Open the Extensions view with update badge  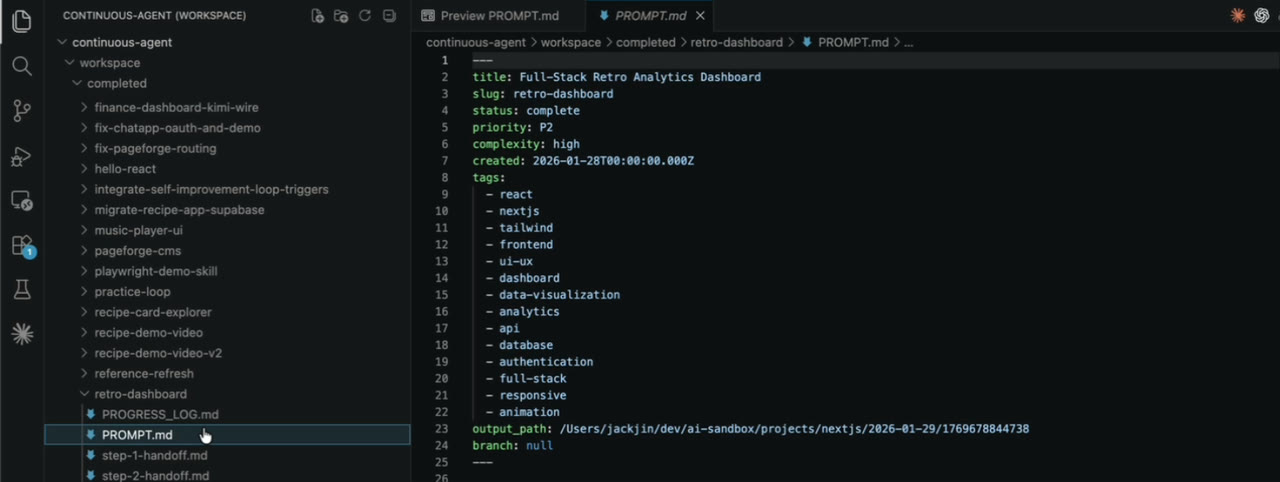(x=22, y=245)
